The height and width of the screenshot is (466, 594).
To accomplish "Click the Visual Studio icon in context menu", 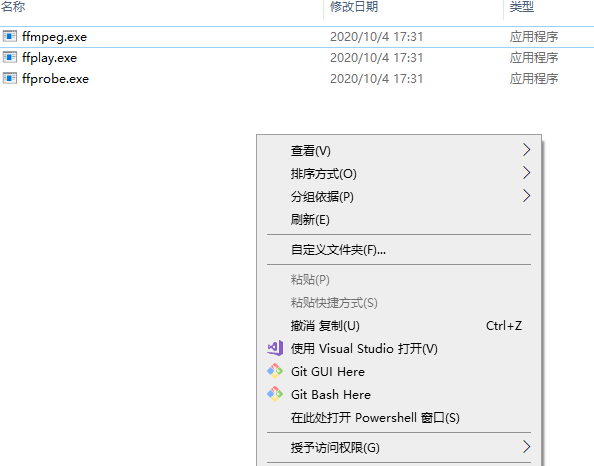I will point(275,348).
